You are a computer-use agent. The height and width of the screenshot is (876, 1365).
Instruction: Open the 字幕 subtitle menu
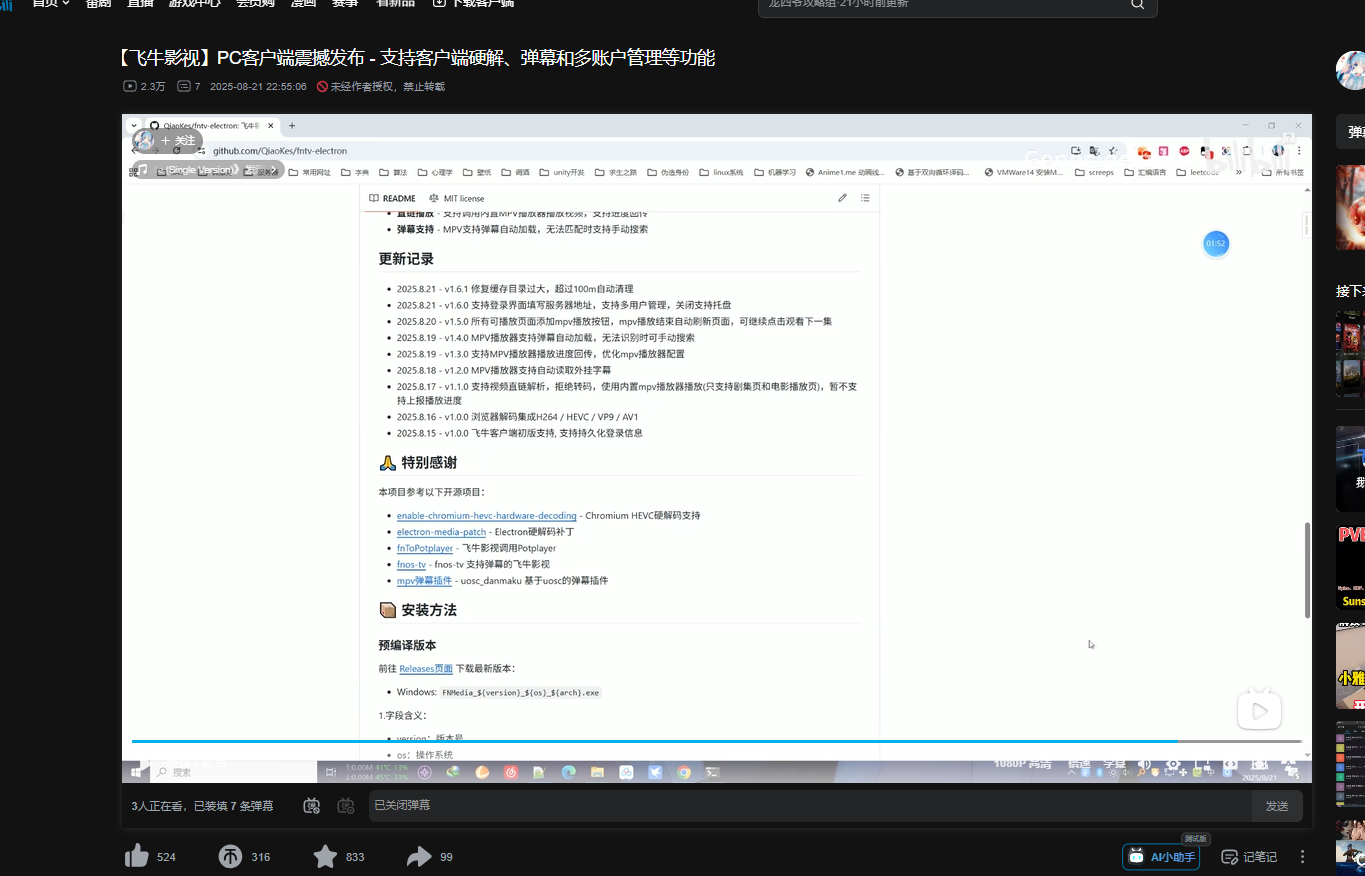point(1114,764)
